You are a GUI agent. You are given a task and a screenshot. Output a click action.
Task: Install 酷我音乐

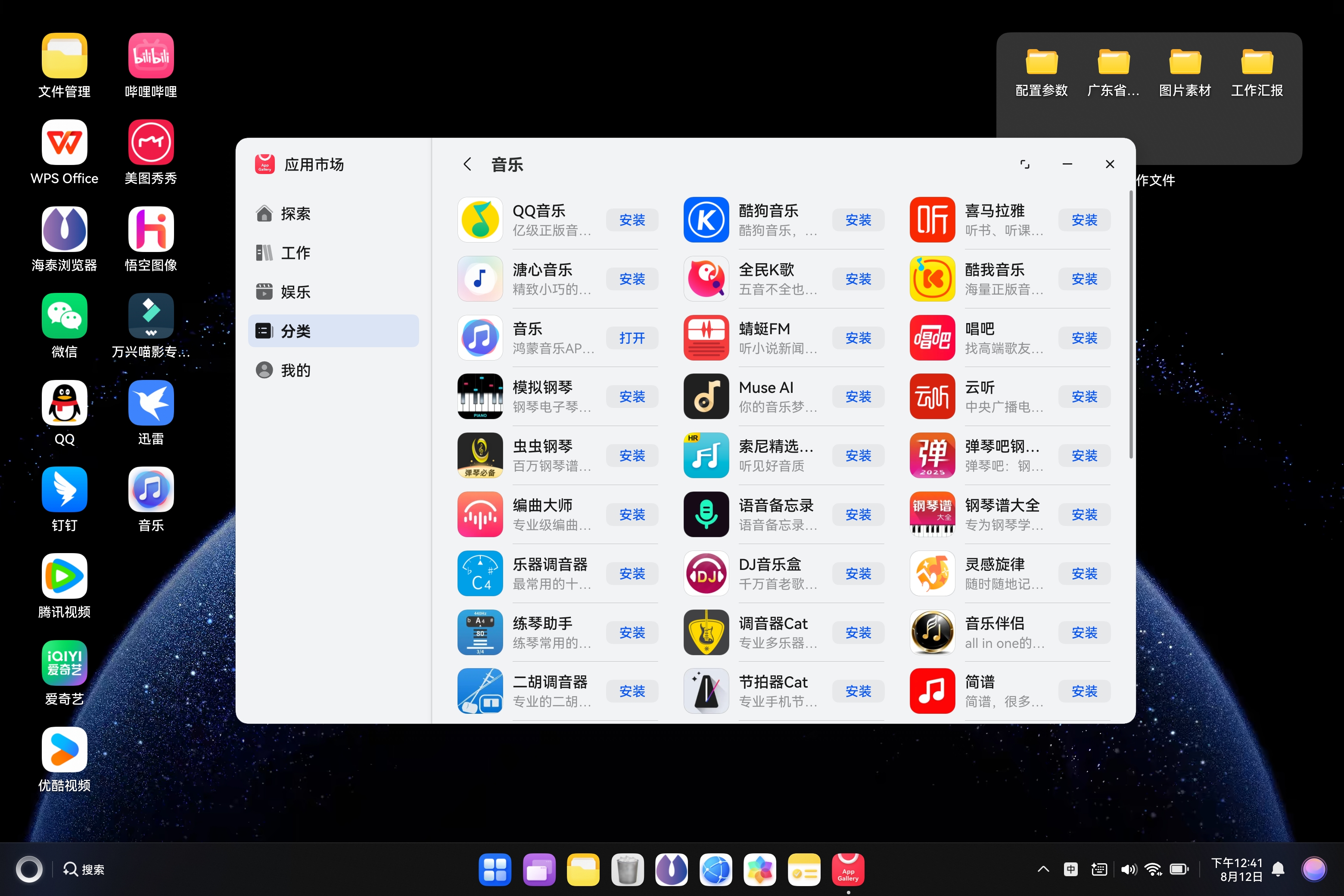click(1084, 279)
